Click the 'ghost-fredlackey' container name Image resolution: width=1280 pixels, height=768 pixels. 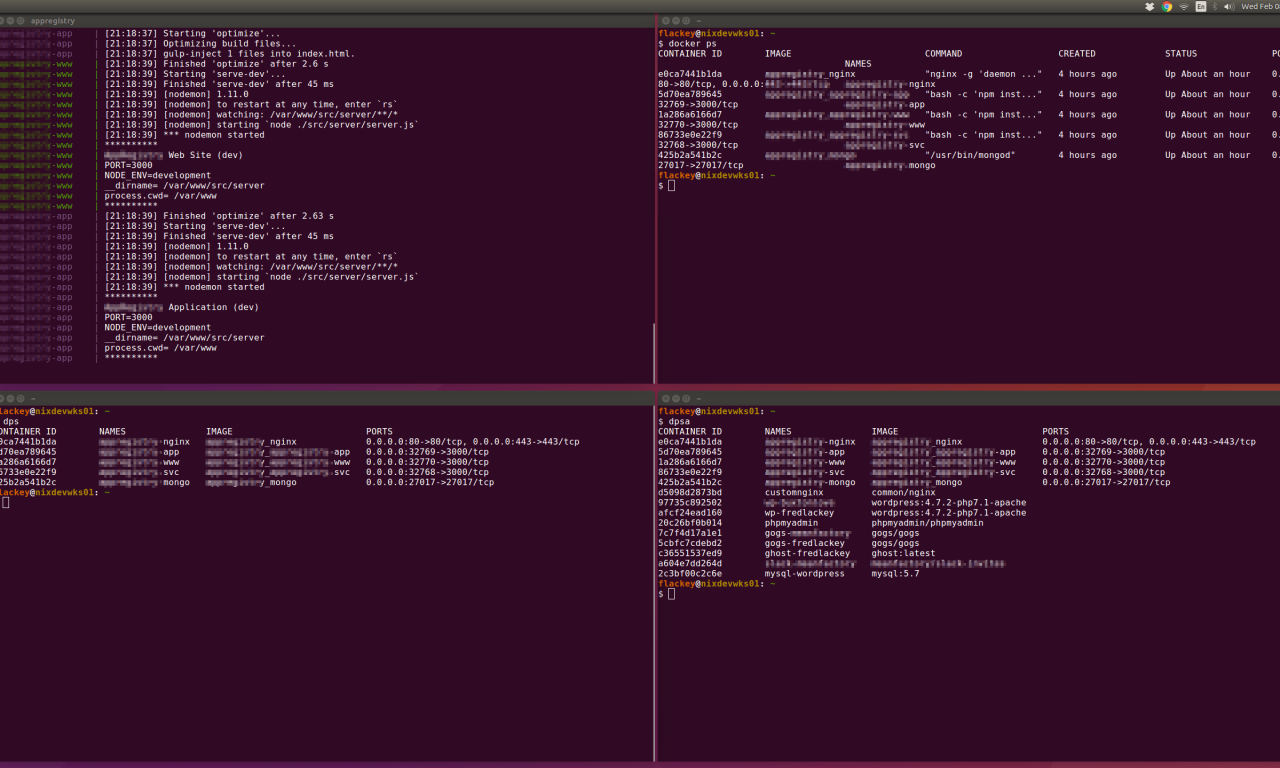807,553
